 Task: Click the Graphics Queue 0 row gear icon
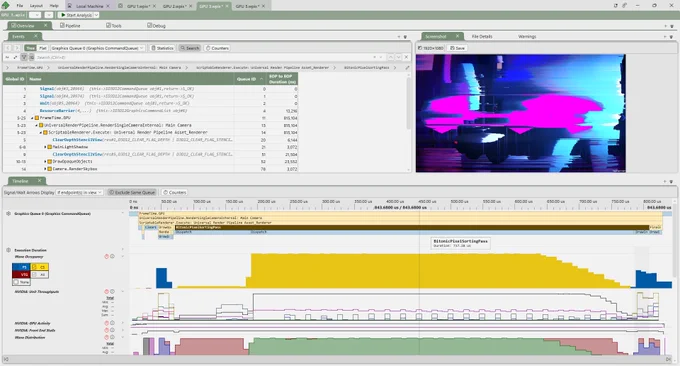pos(8,214)
